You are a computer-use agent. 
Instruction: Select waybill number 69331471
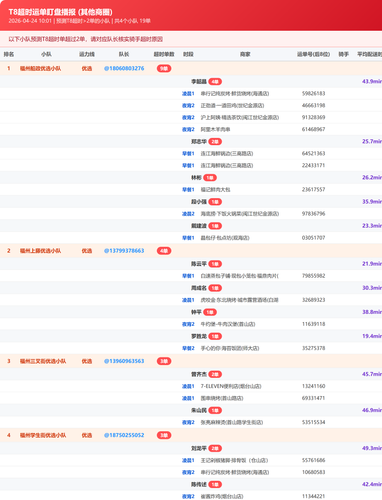[313, 398]
